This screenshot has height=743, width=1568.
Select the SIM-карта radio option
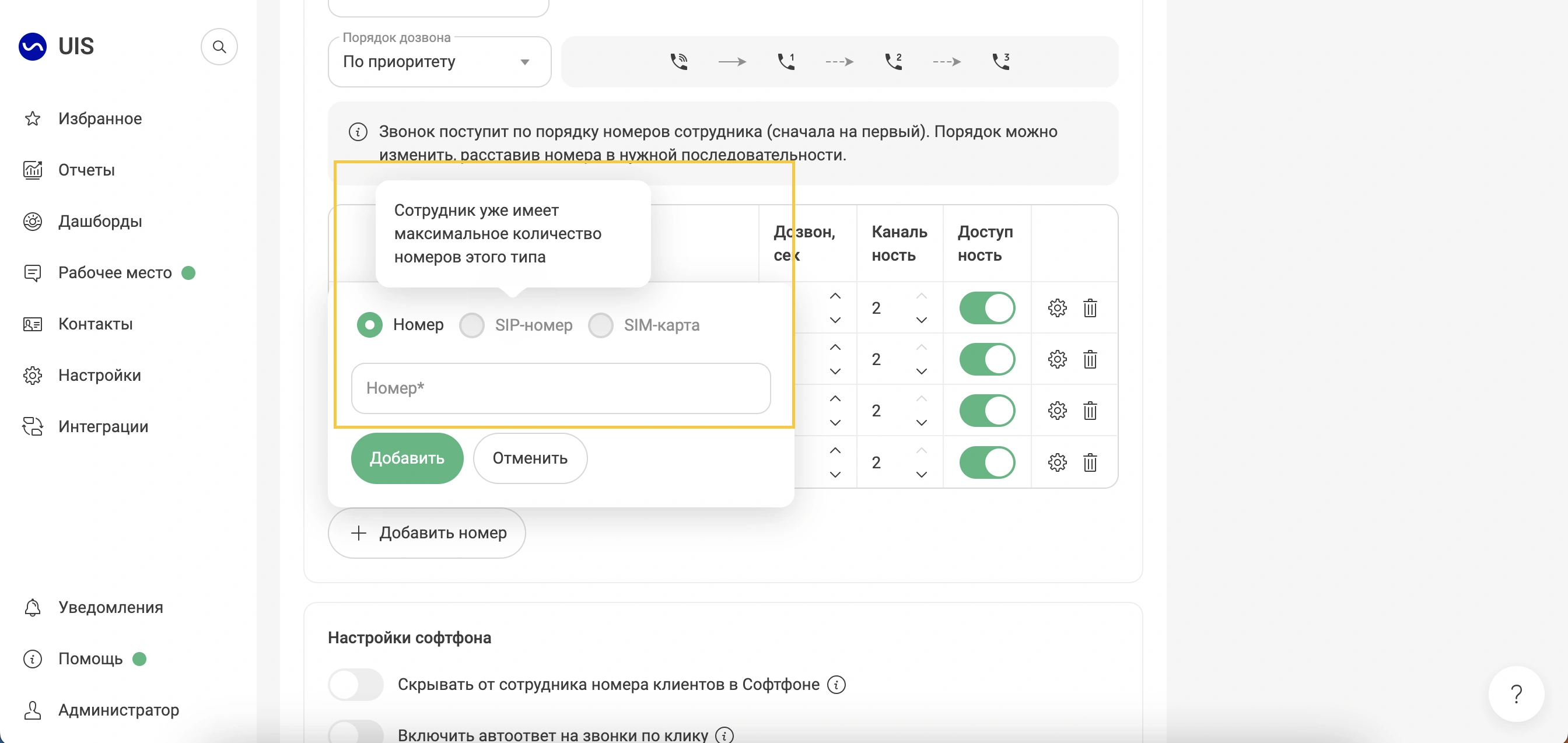pos(600,325)
